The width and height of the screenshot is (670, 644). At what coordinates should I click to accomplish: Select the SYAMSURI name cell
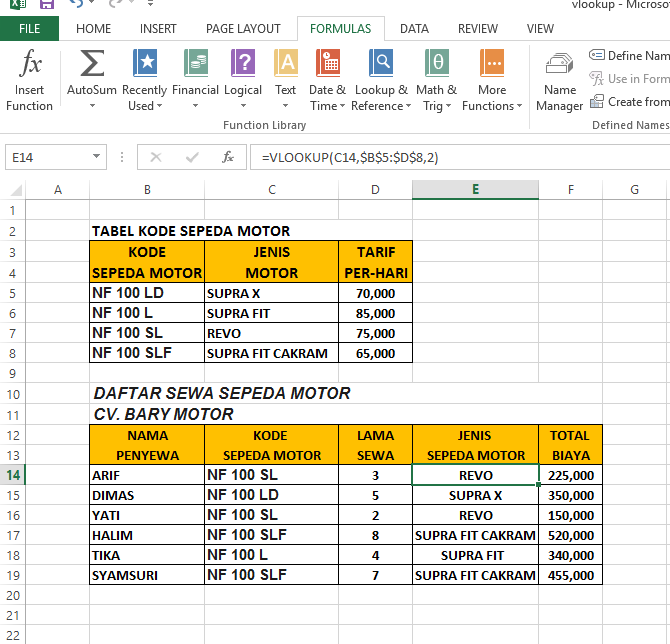coord(147,575)
